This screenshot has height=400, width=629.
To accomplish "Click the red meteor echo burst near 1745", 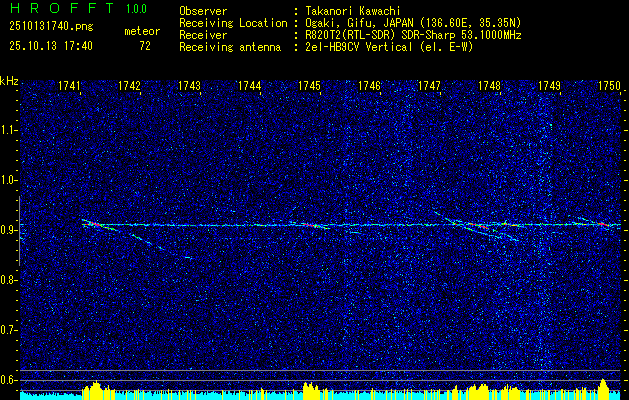I will (x=310, y=225).
